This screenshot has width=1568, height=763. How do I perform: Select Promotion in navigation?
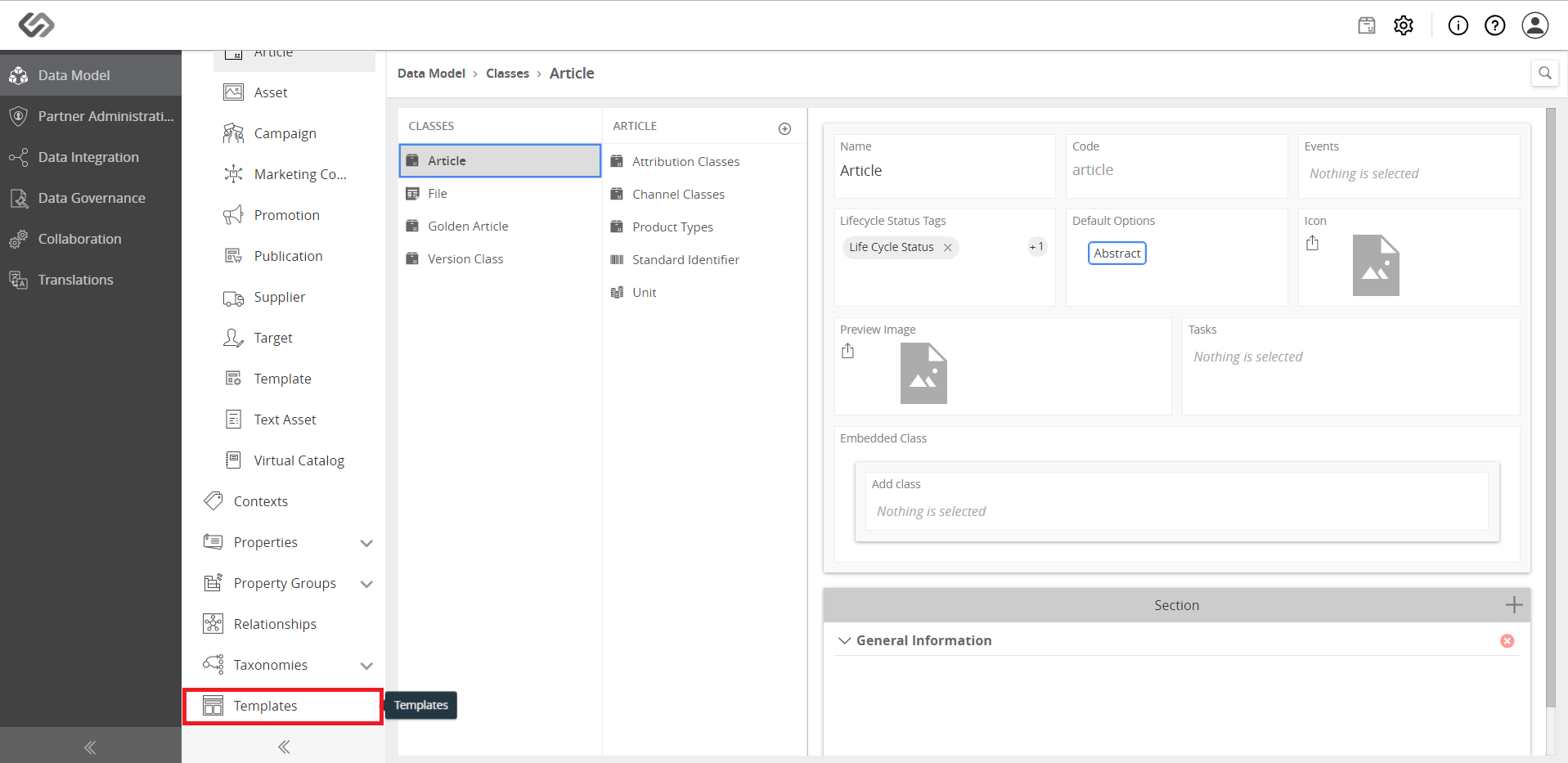coord(294,215)
